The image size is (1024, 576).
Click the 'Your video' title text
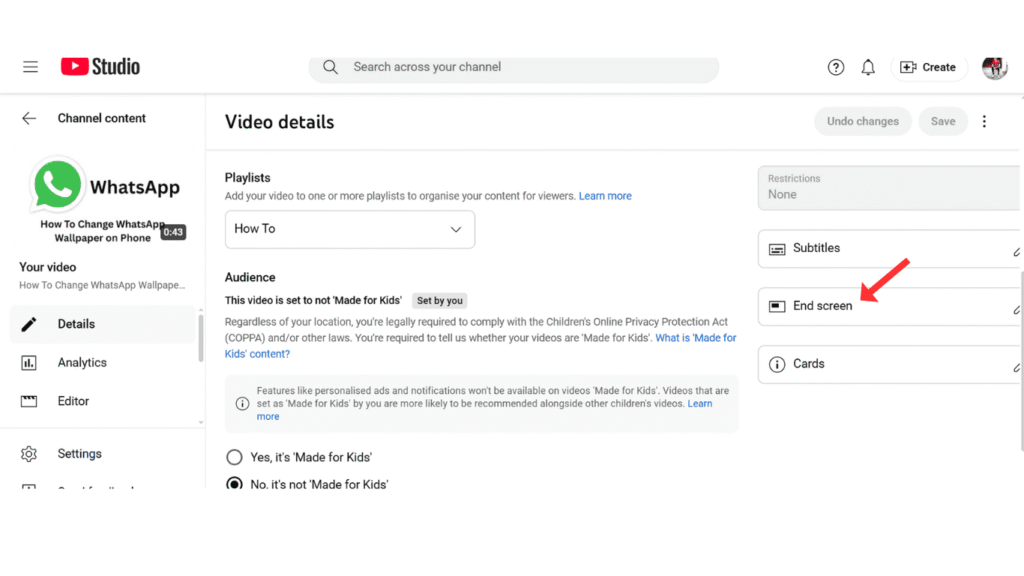tap(48, 267)
